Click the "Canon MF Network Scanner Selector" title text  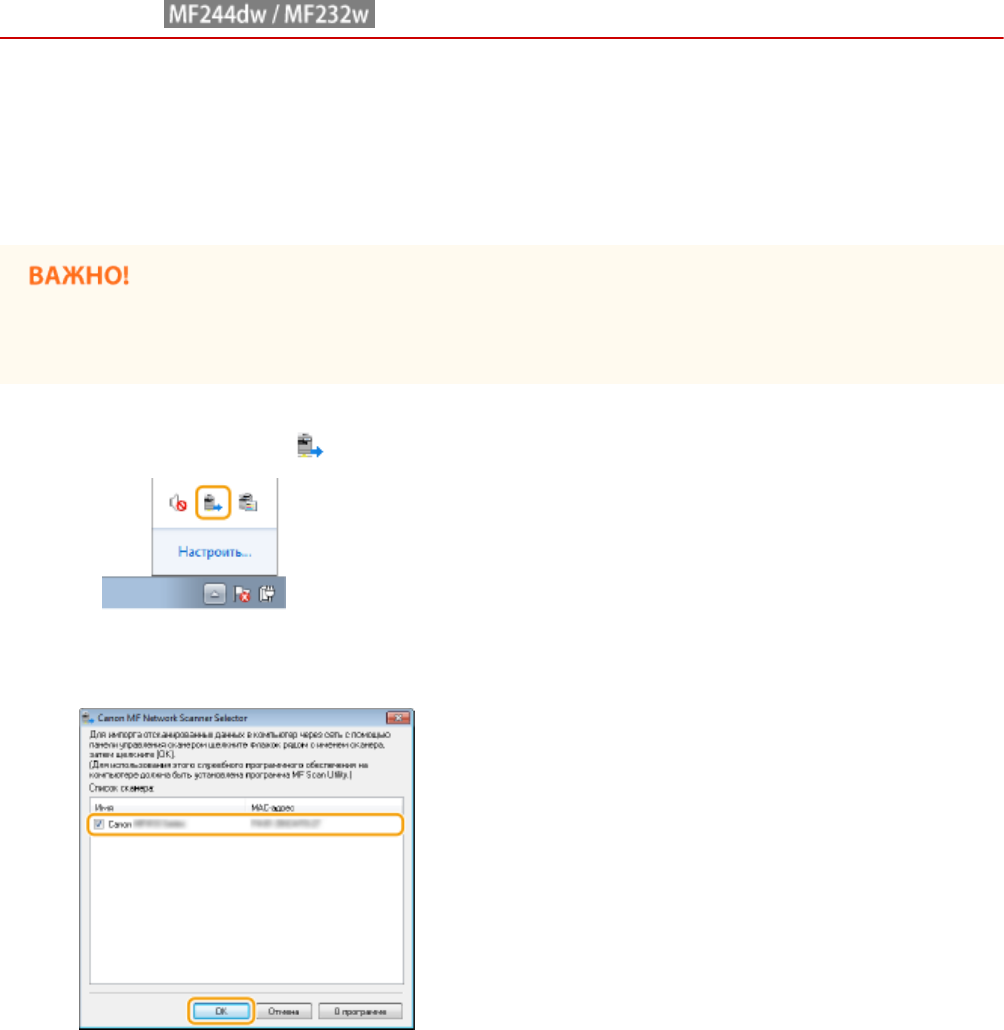point(172,718)
